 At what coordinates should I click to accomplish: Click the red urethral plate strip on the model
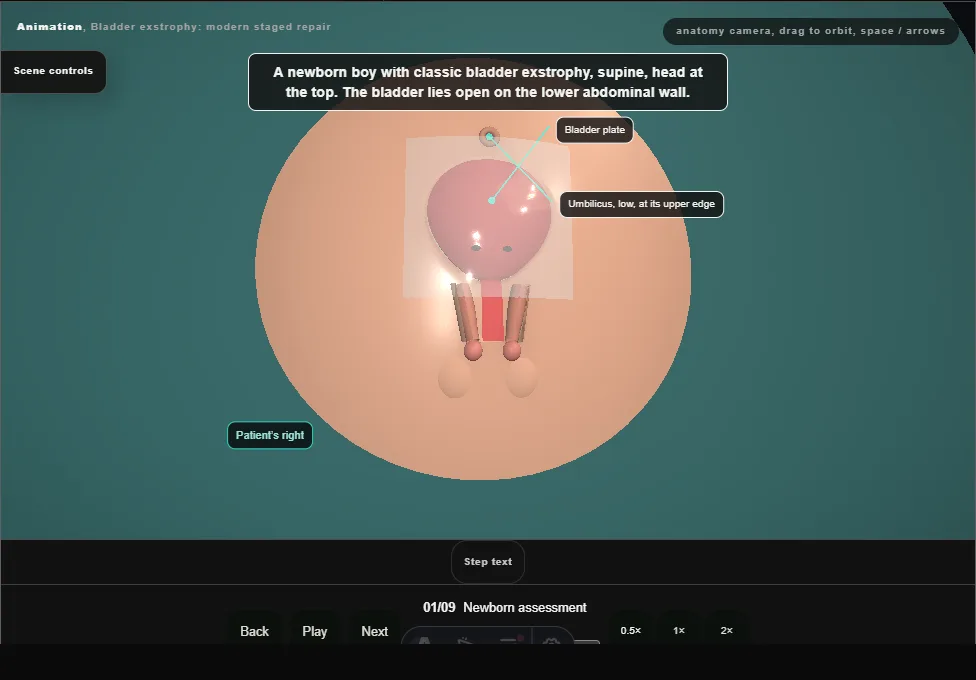(492, 318)
